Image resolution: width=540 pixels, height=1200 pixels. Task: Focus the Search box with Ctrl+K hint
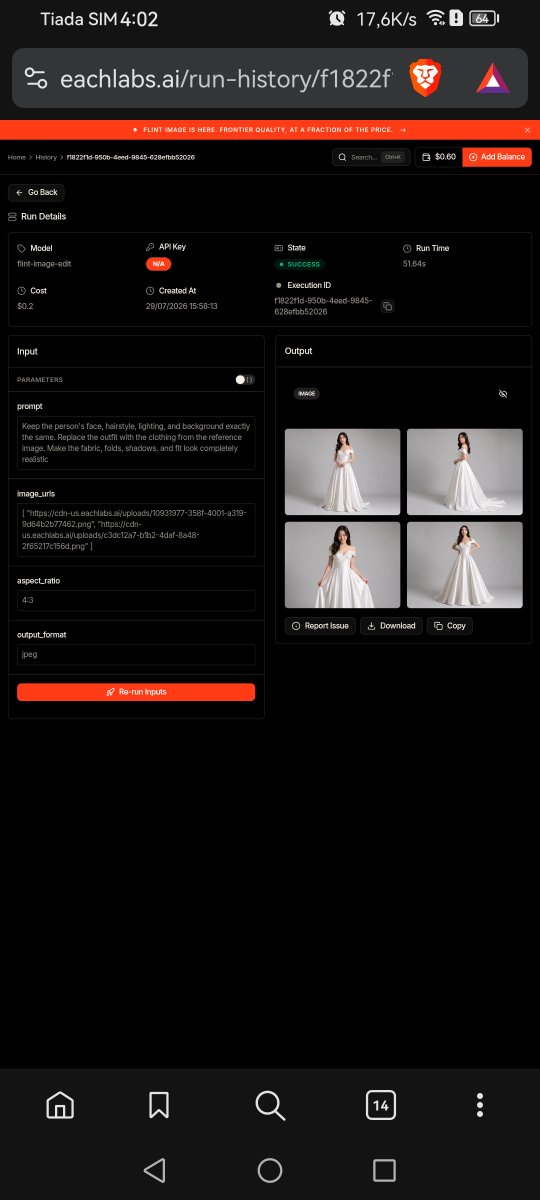pyautogui.click(x=371, y=157)
